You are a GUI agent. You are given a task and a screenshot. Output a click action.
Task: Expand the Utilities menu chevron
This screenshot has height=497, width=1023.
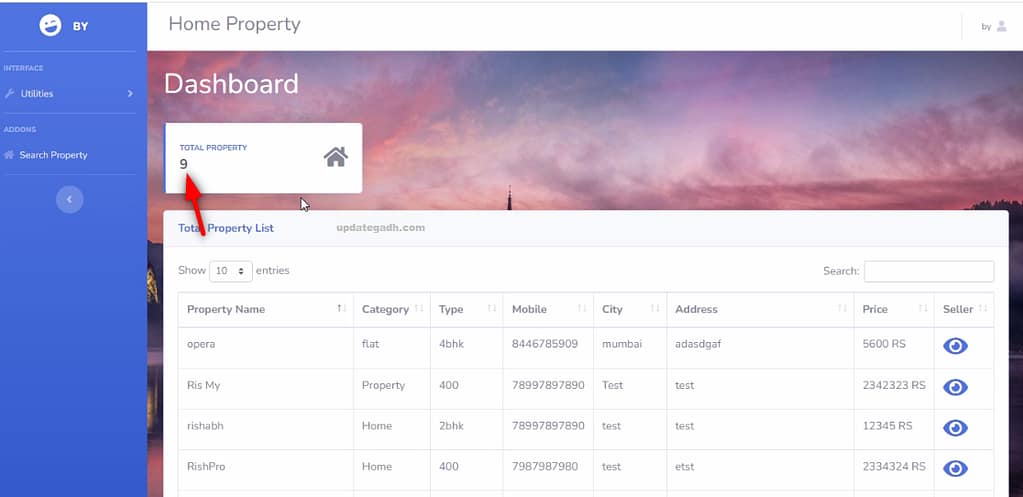click(x=130, y=94)
